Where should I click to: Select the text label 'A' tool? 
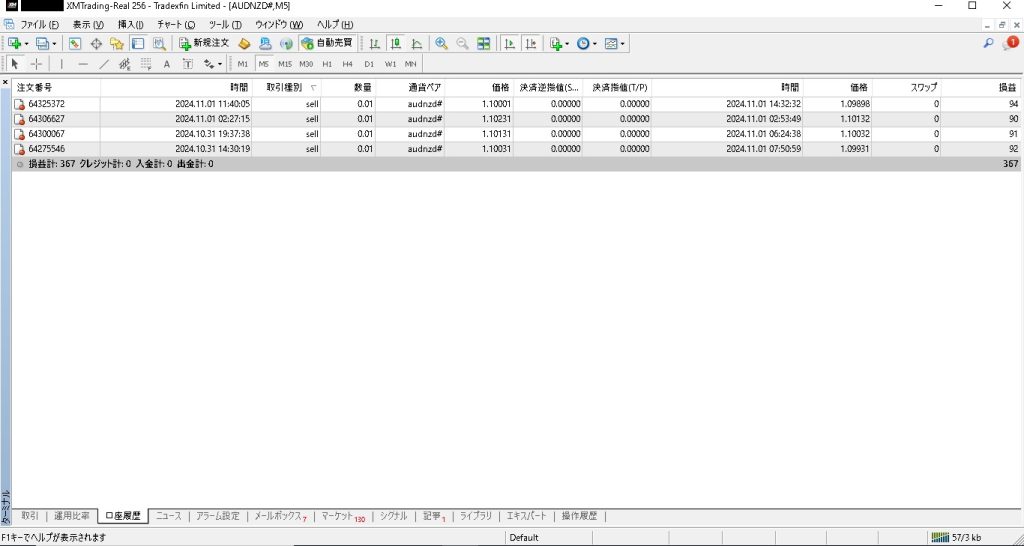(167, 64)
